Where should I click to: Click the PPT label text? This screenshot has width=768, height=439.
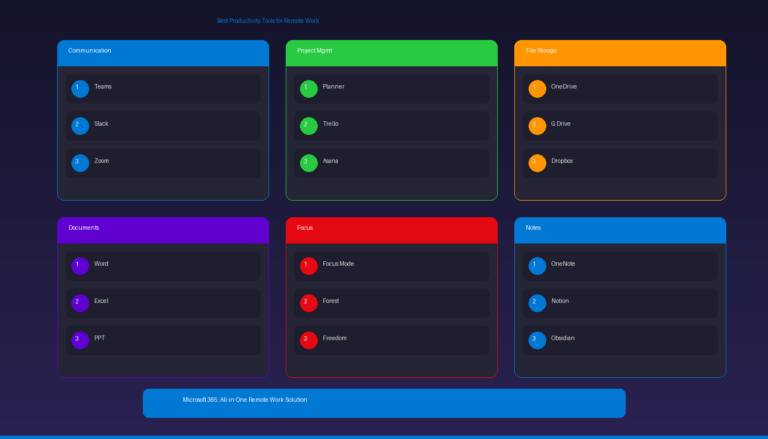[99, 339]
